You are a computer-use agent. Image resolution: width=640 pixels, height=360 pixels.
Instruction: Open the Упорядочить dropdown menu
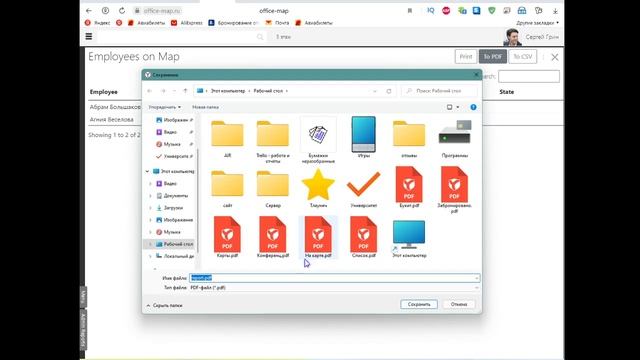coord(164,107)
